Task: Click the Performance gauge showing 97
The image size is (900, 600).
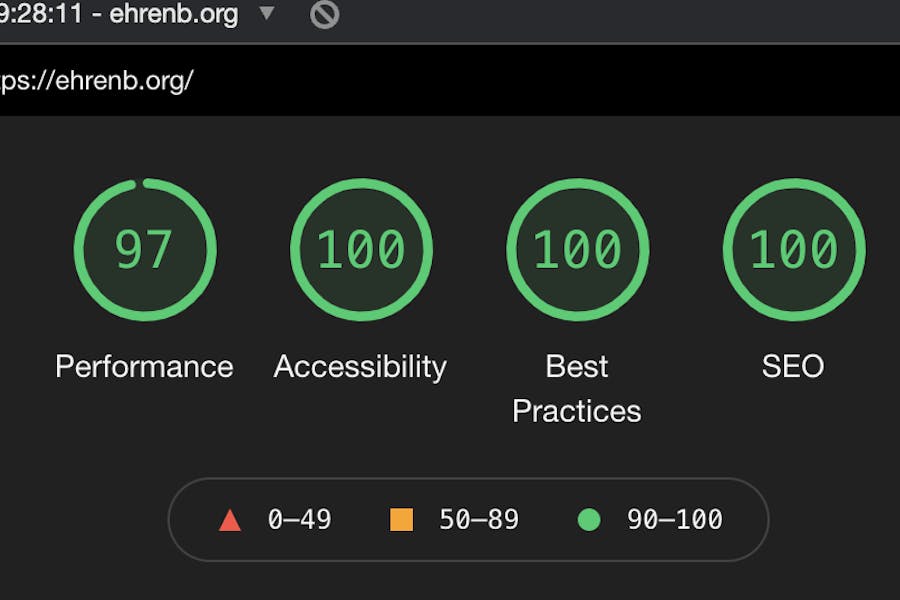Action: tap(145, 249)
